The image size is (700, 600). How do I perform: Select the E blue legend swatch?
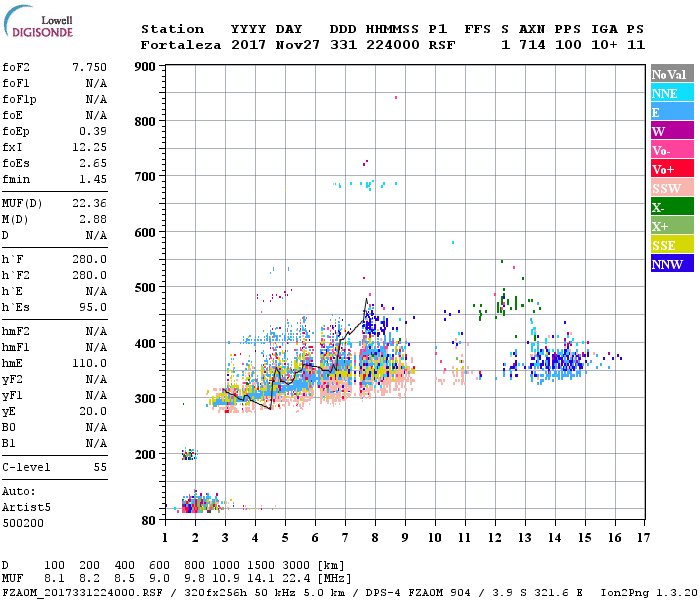click(672, 112)
